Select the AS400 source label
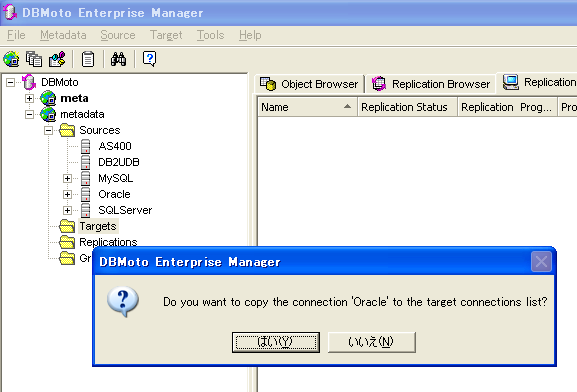 115,146
